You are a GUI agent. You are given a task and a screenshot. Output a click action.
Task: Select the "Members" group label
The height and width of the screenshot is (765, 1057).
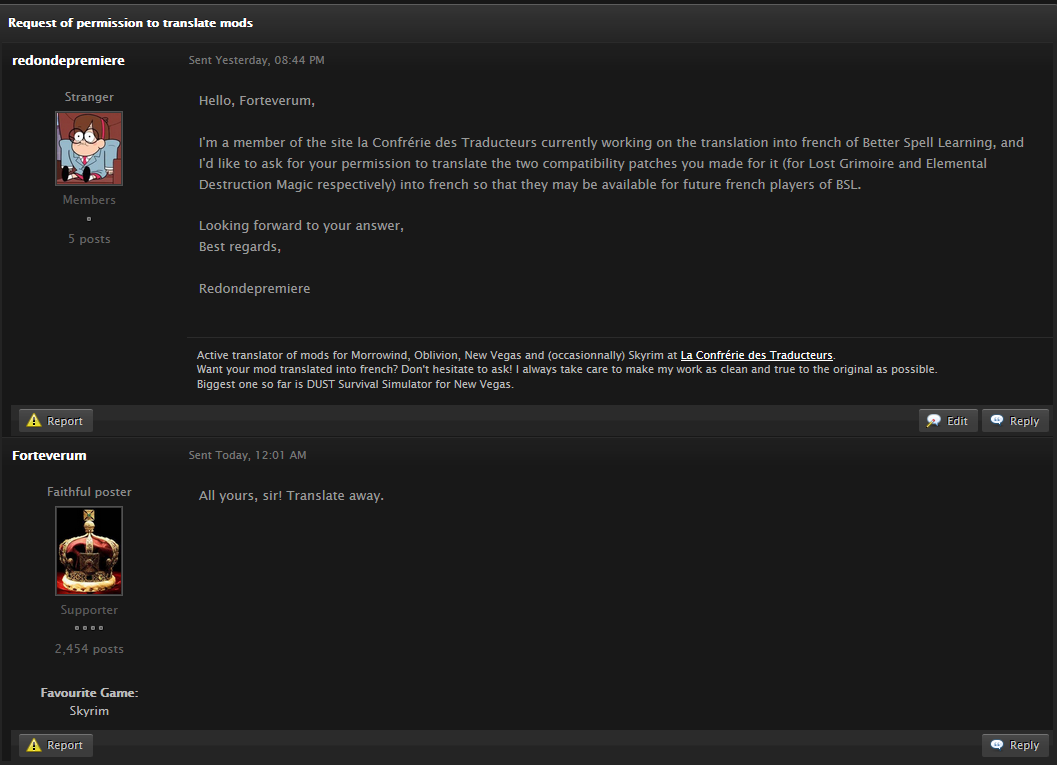[89, 200]
